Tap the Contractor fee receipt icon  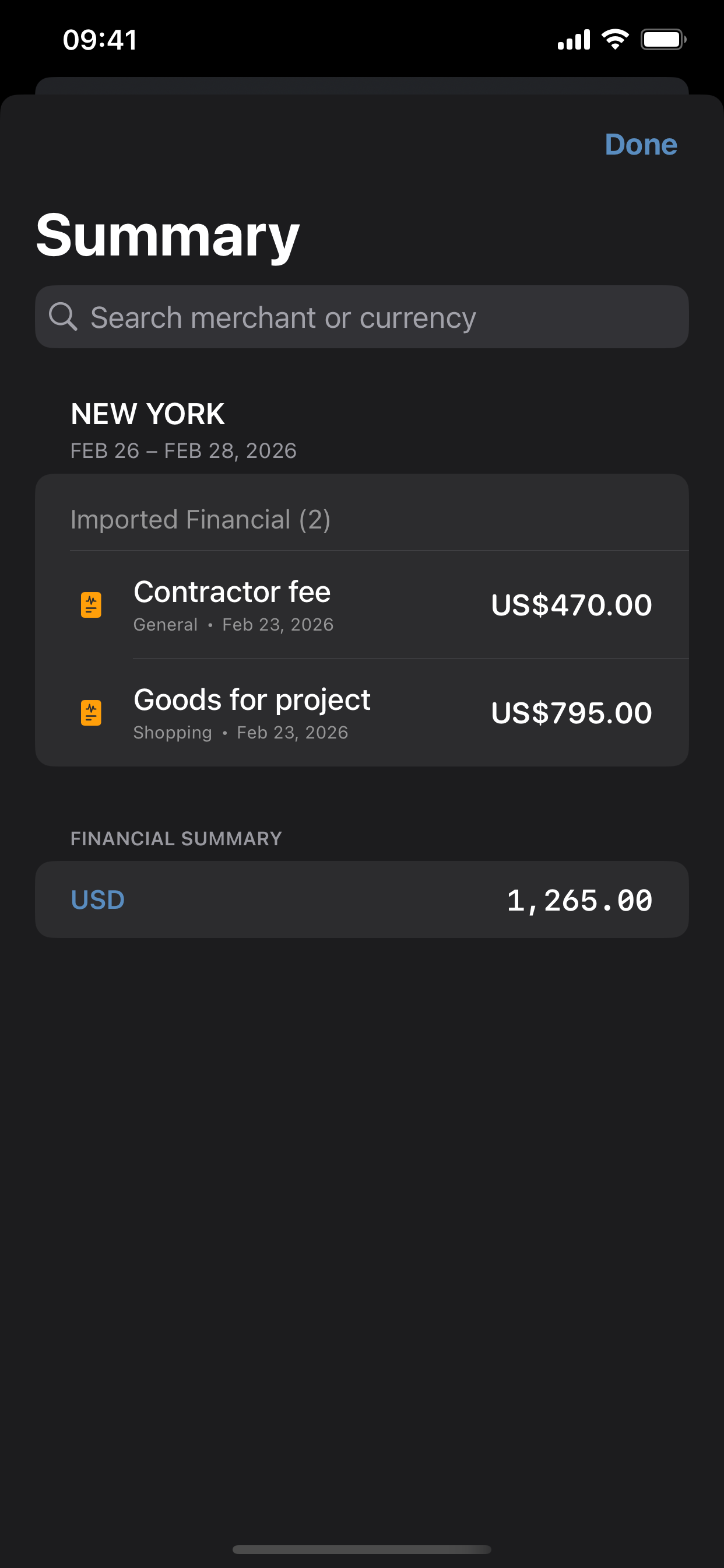(x=92, y=605)
